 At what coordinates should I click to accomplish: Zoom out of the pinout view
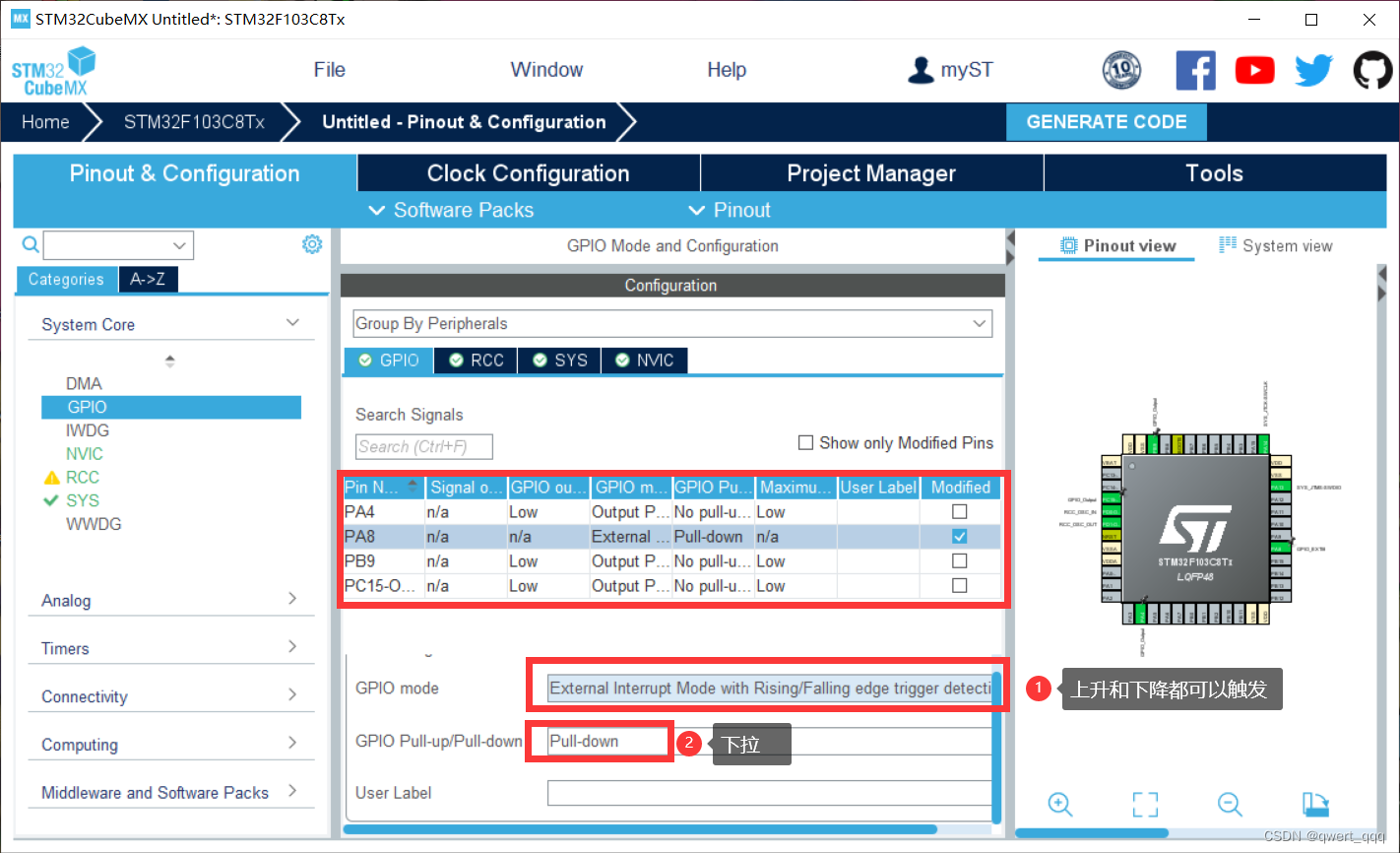click(1230, 804)
